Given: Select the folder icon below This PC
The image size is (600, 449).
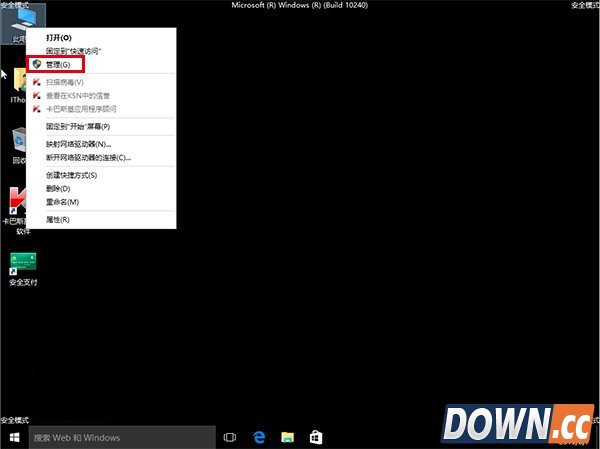Looking at the screenshot, I should click(x=19, y=84).
